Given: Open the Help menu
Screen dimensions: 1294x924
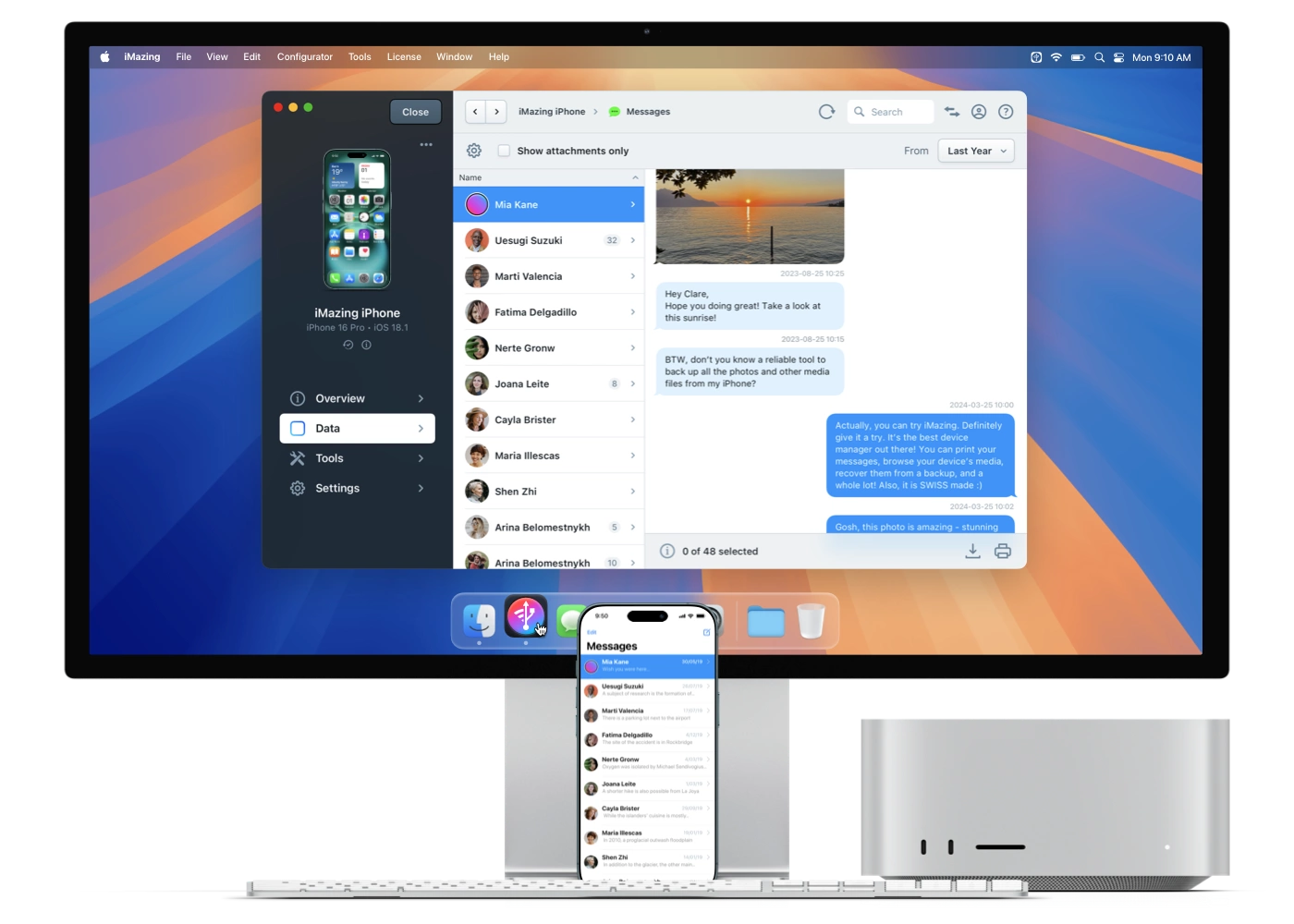Looking at the screenshot, I should tap(499, 57).
